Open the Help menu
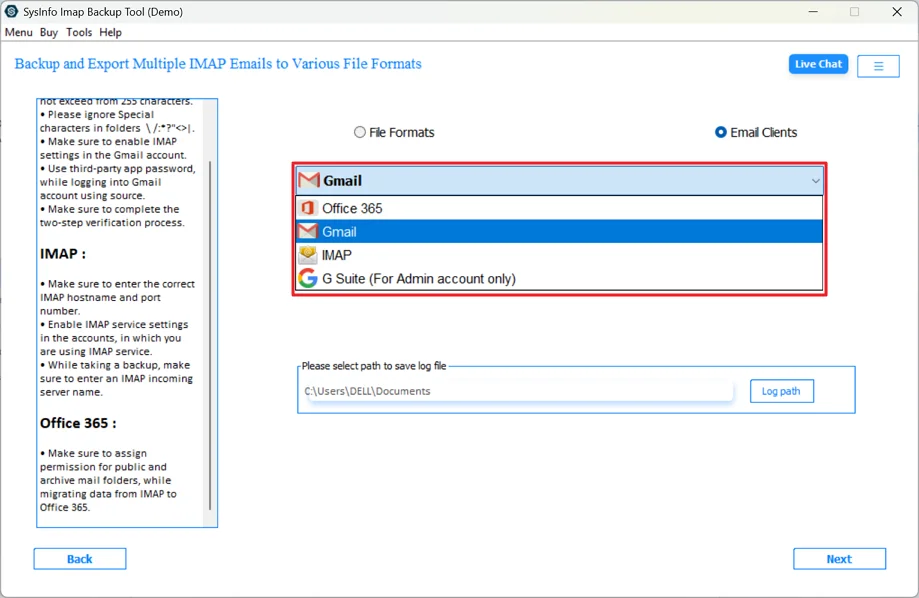The height and width of the screenshot is (598, 919). [110, 32]
